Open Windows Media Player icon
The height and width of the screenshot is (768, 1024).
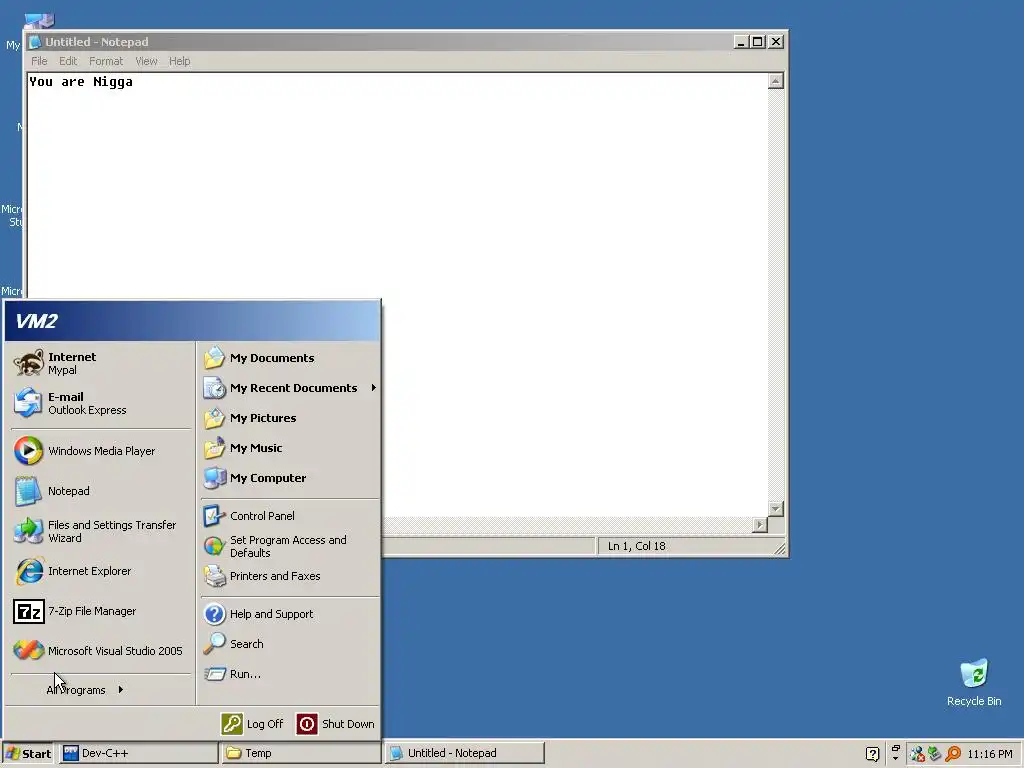[x=29, y=451]
